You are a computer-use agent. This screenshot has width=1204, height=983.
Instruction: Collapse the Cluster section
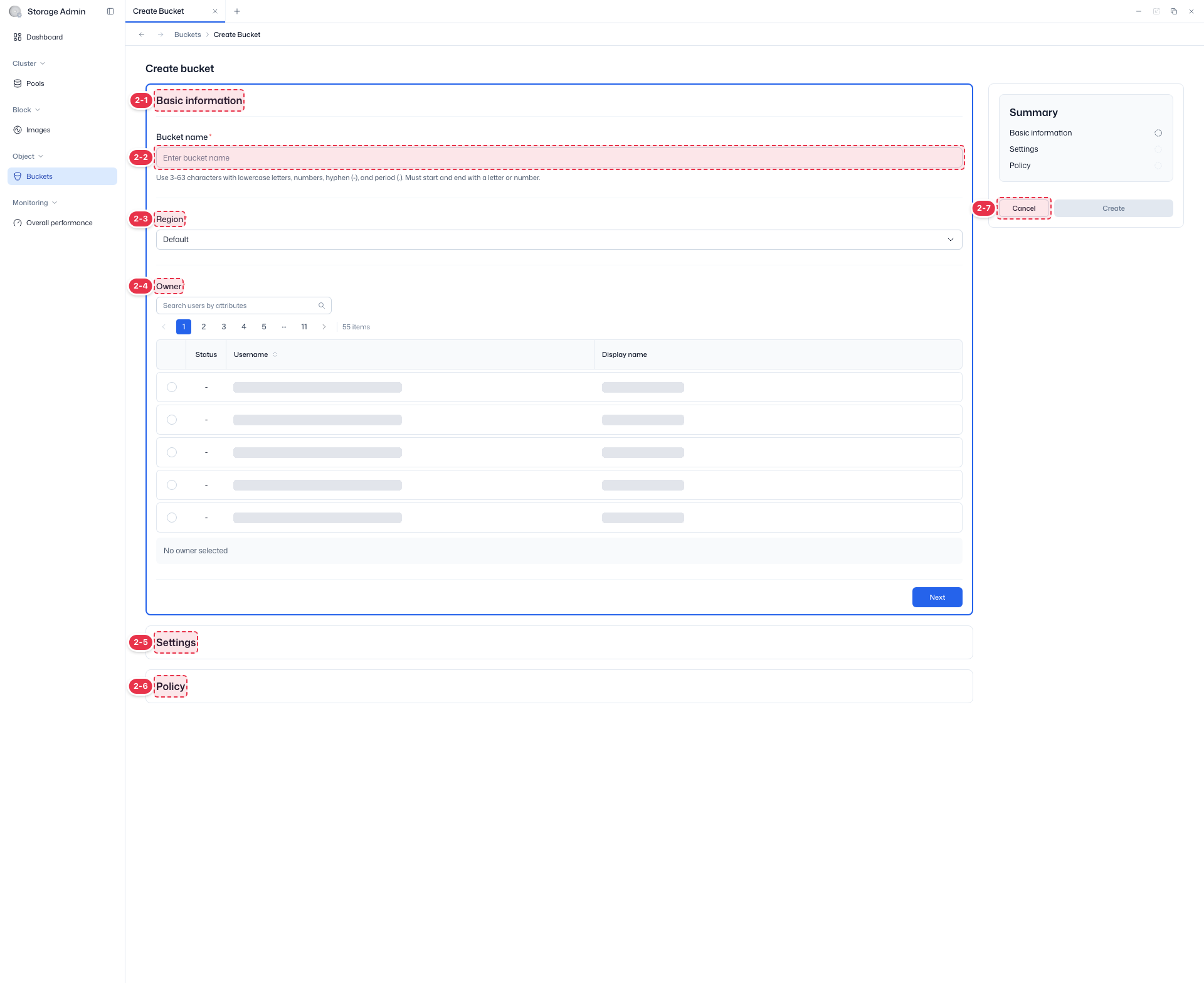(29, 63)
